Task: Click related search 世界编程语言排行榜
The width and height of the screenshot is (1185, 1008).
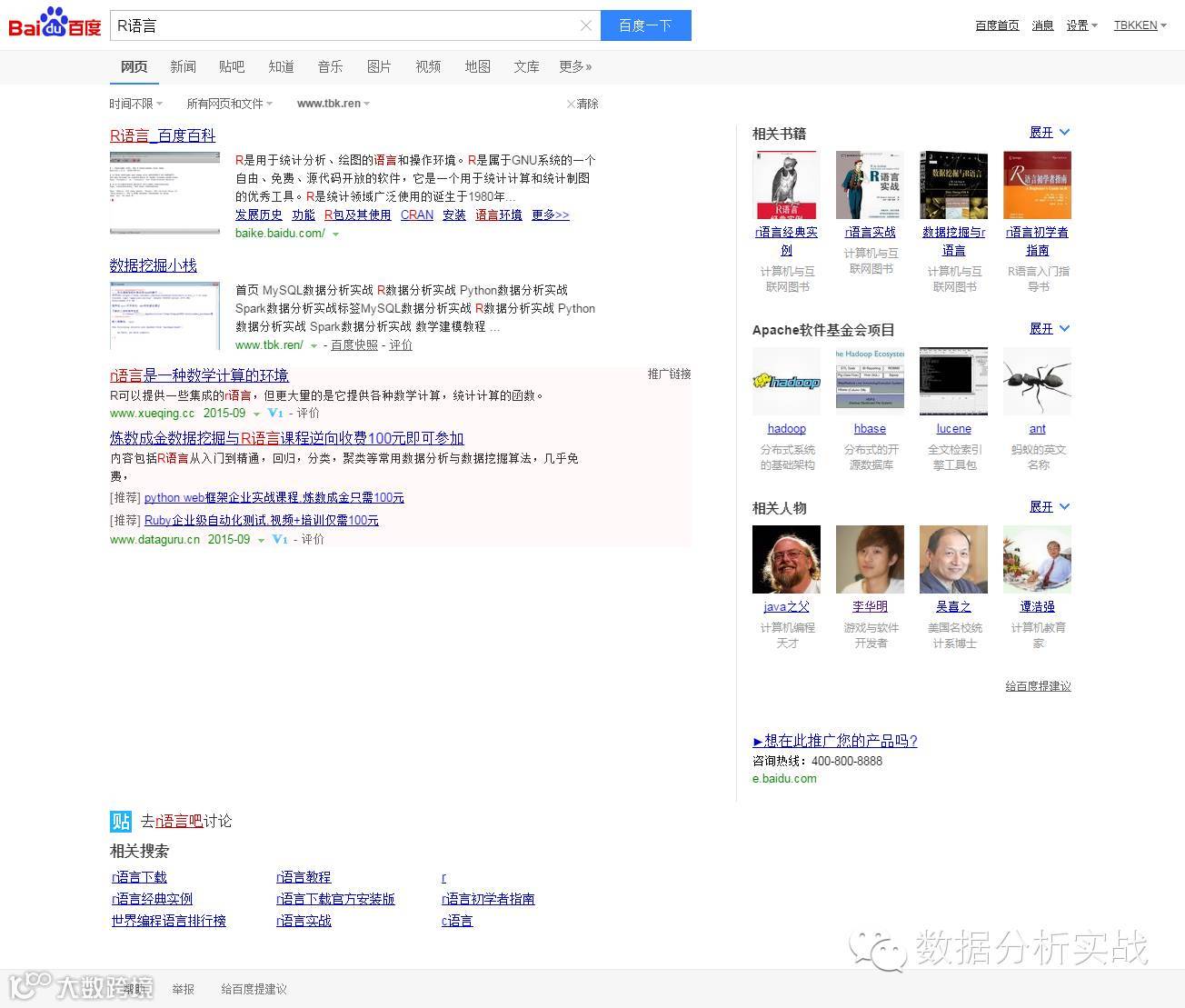Action: point(169,921)
